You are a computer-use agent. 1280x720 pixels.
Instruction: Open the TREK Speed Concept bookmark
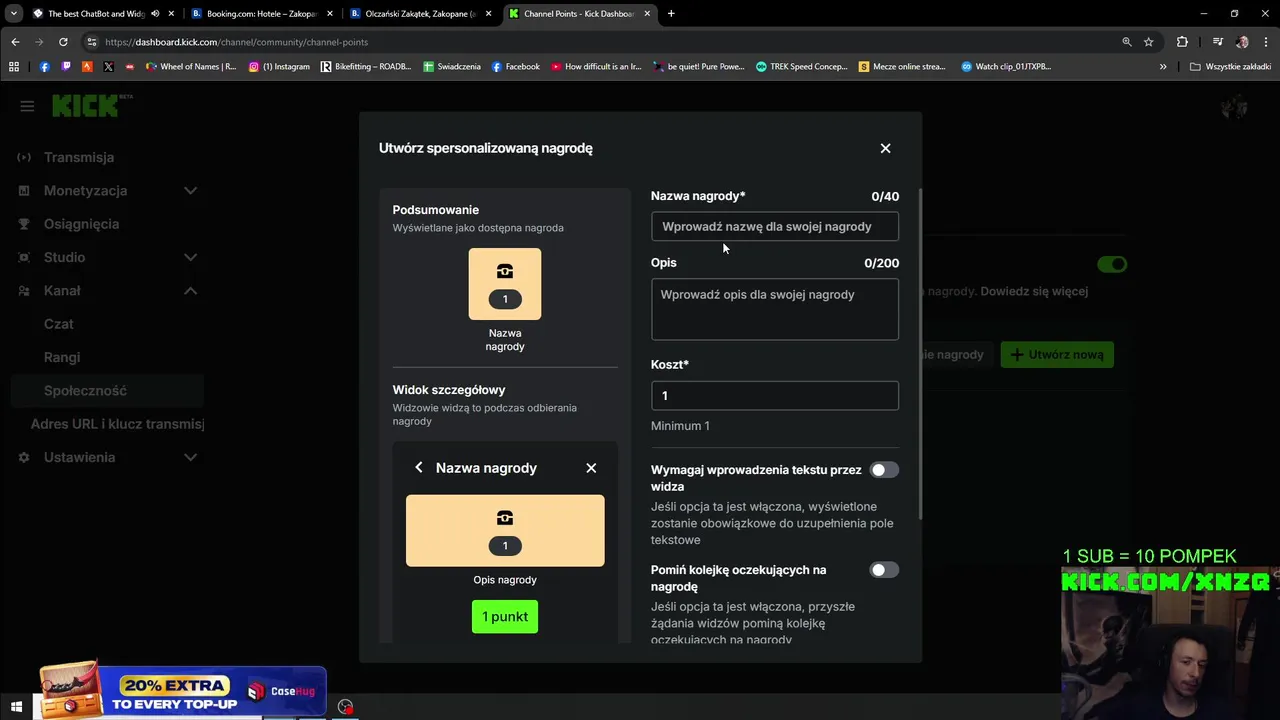(802, 66)
